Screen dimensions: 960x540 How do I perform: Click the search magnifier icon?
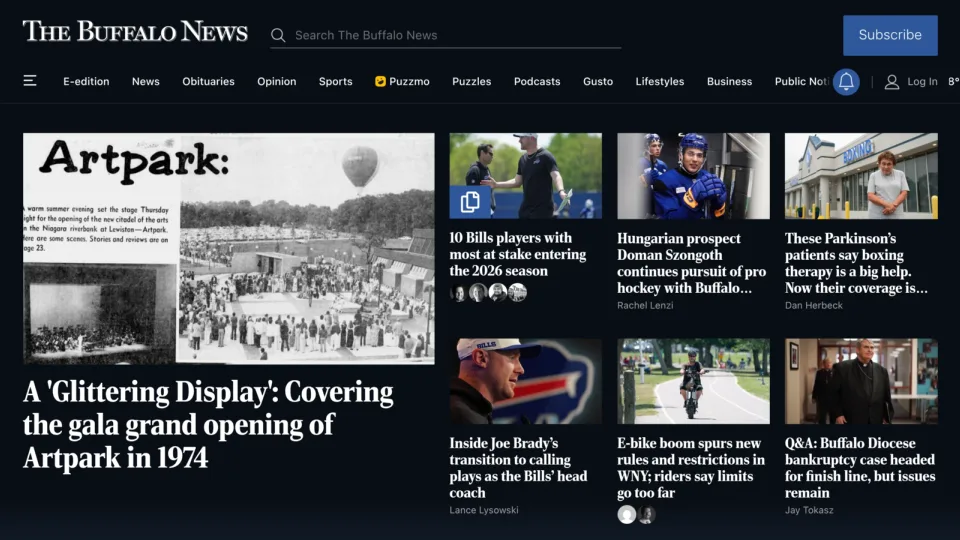[278, 36]
